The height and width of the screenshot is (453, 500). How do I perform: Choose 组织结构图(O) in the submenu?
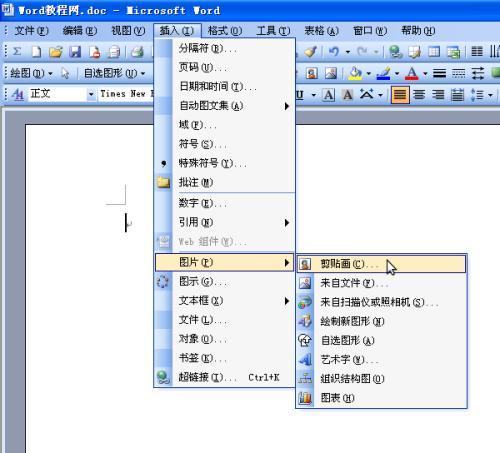click(x=381, y=379)
